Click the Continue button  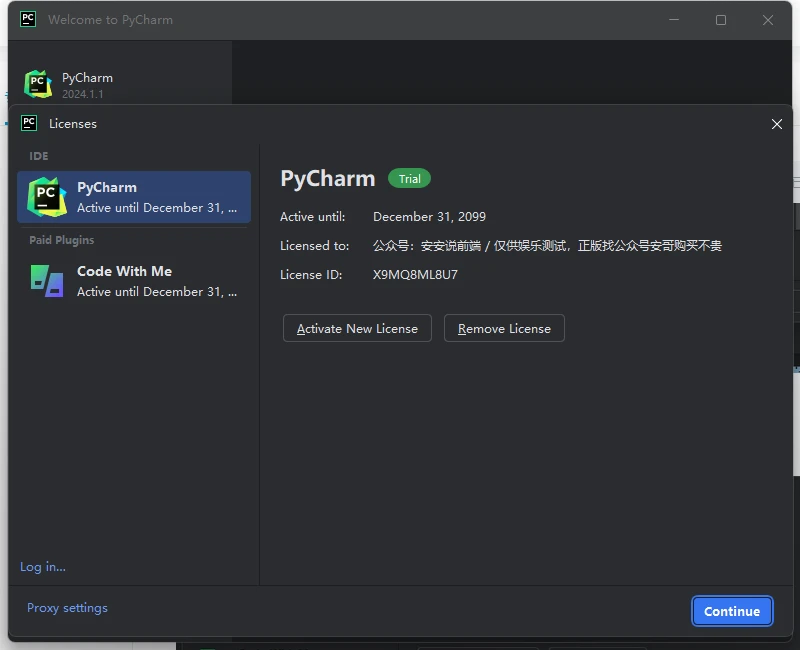point(732,611)
